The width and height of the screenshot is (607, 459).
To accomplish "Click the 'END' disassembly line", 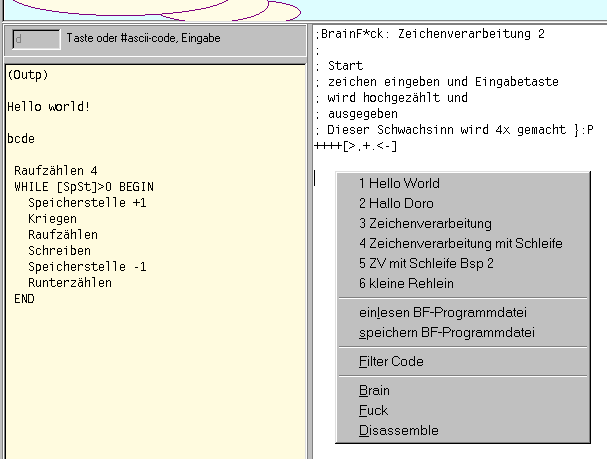I will 24,299.
